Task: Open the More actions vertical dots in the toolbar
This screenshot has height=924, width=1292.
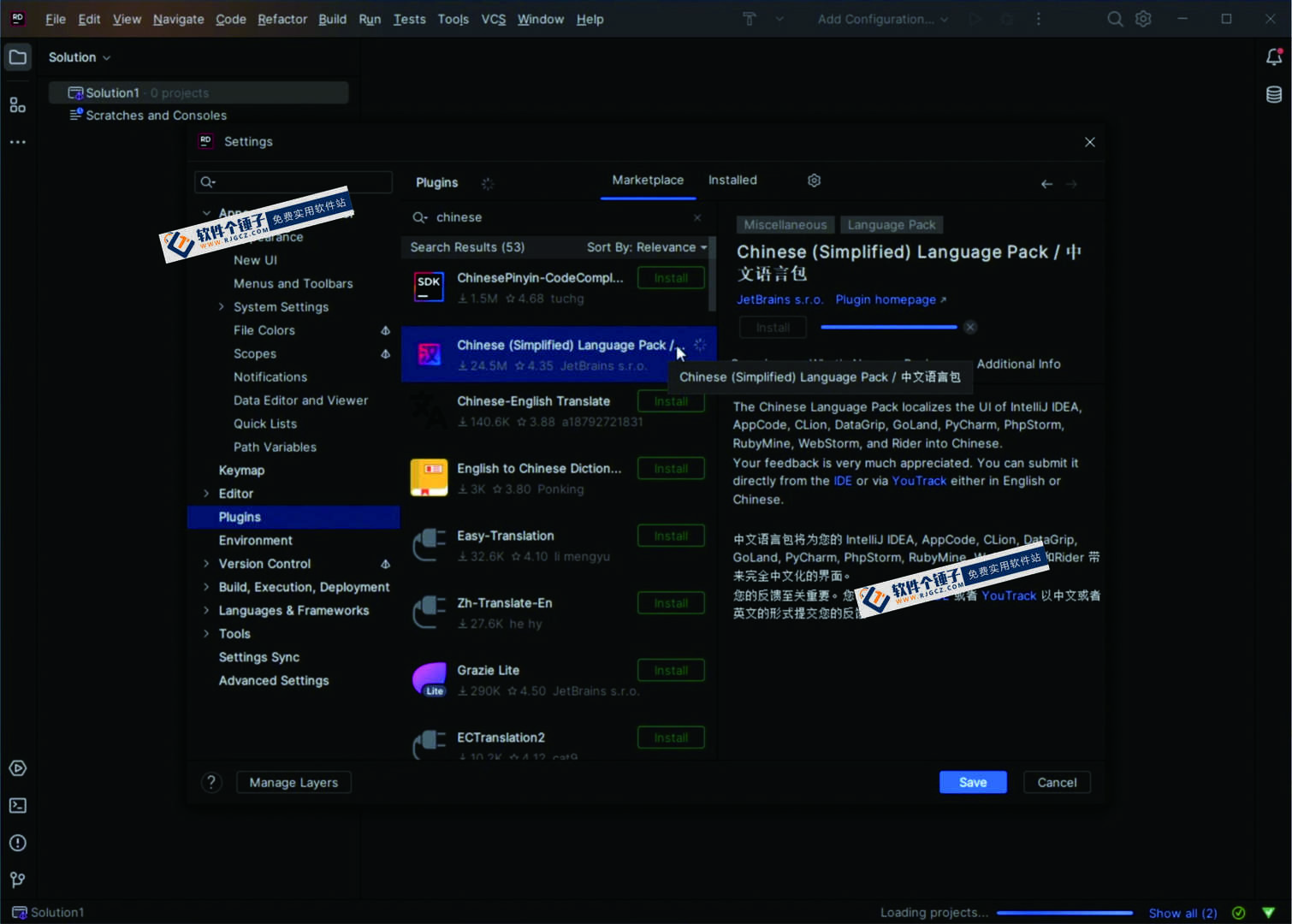Action: (1039, 19)
